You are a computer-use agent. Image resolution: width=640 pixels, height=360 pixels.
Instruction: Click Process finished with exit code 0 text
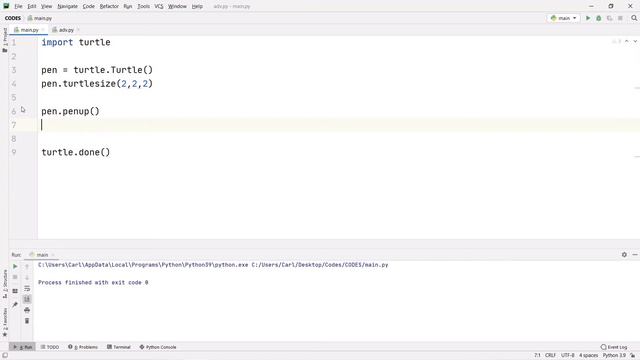point(93,282)
